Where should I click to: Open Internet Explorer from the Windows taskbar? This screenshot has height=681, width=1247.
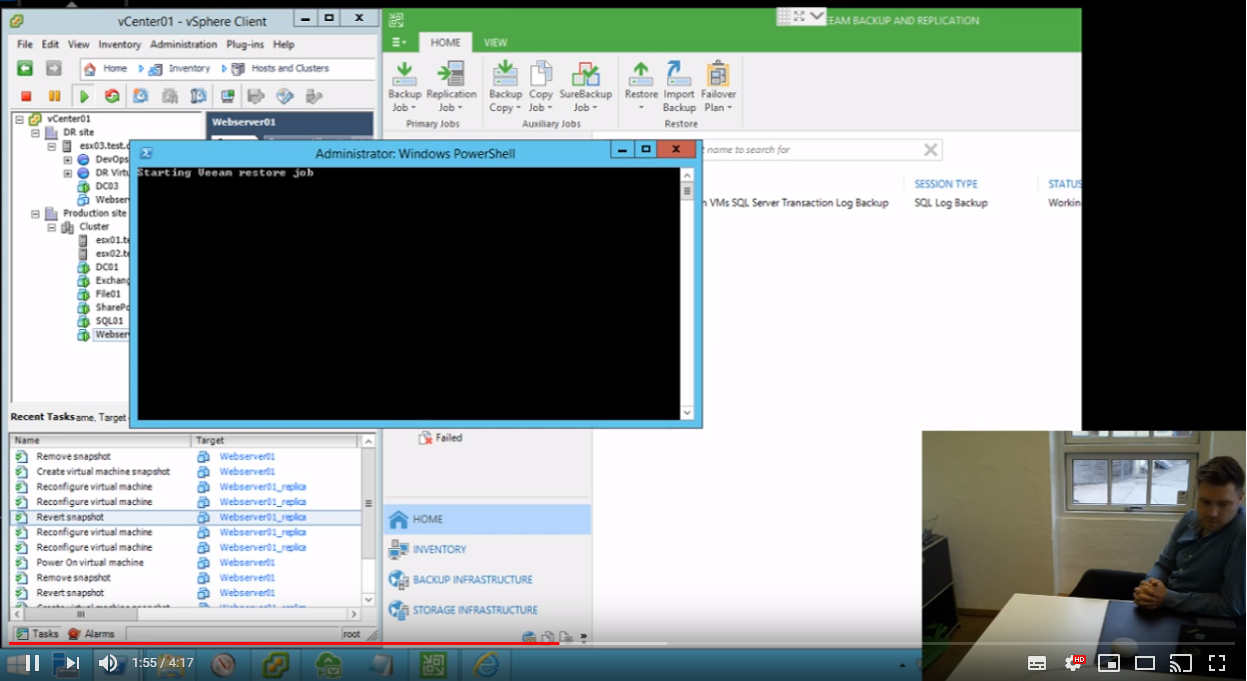[x=486, y=663]
